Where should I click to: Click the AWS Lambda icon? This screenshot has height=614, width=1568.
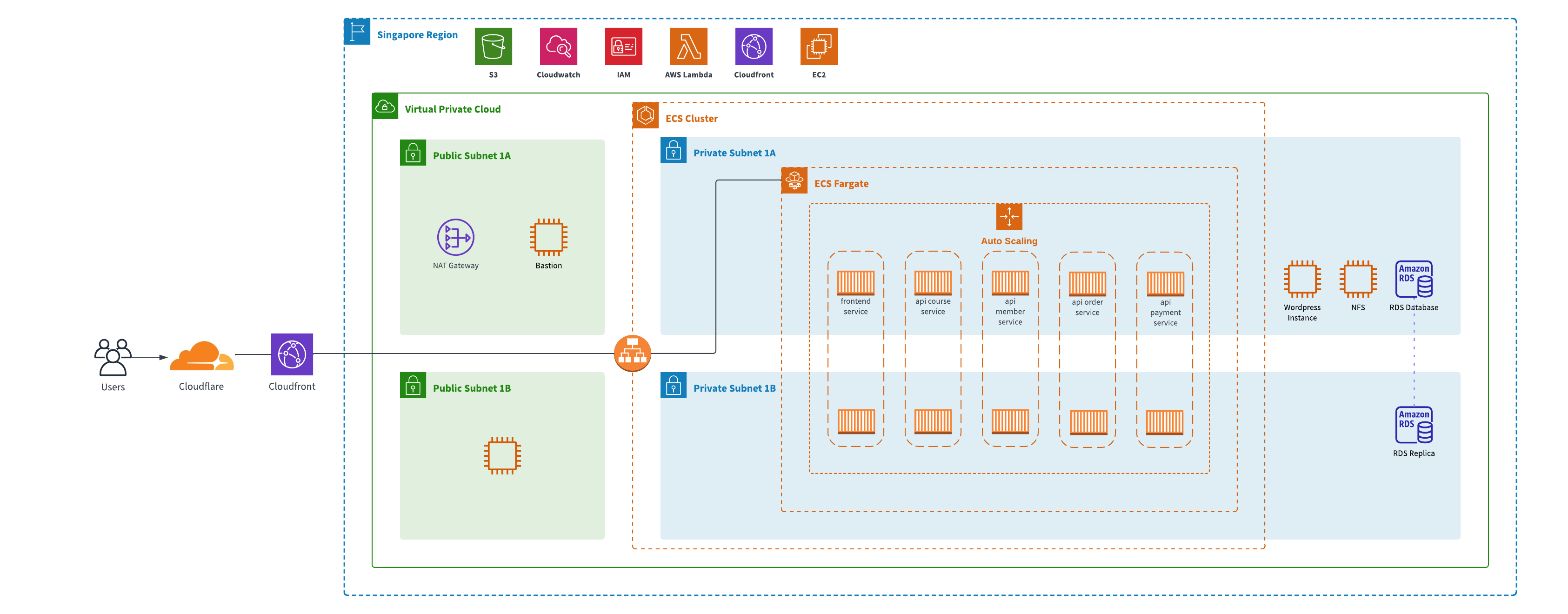tap(688, 47)
